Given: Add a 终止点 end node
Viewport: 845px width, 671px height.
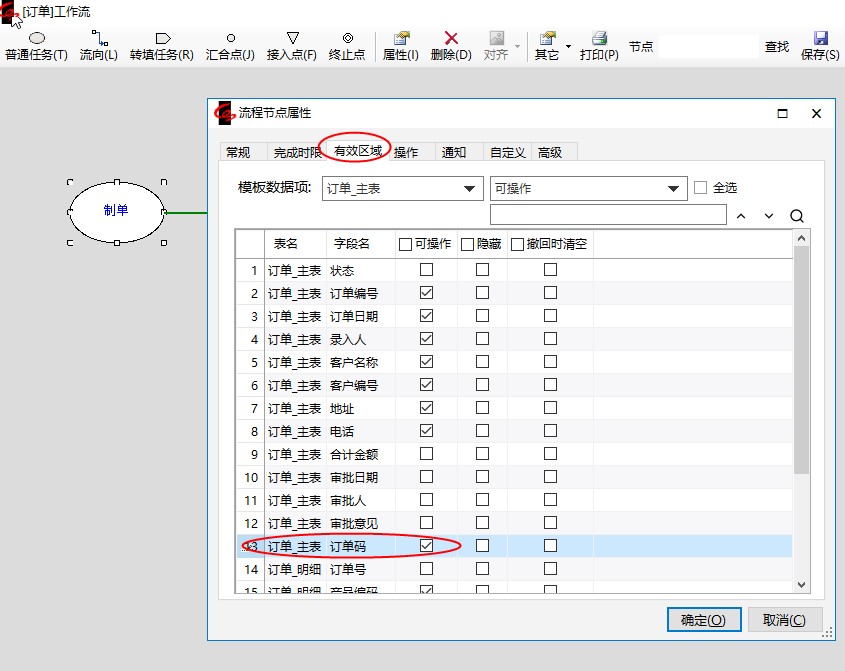Looking at the screenshot, I should click(x=347, y=46).
